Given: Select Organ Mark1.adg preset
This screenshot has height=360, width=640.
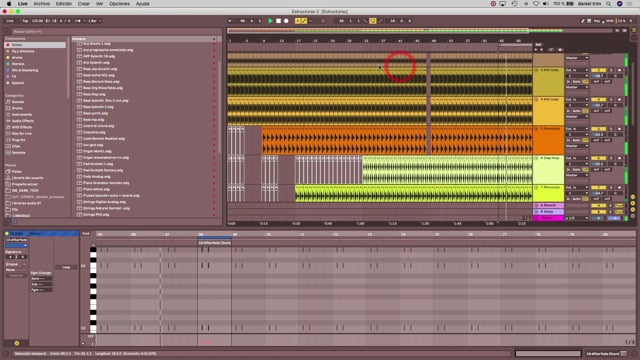Looking at the screenshot, I should pyautogui.click(x=97, y=151).
